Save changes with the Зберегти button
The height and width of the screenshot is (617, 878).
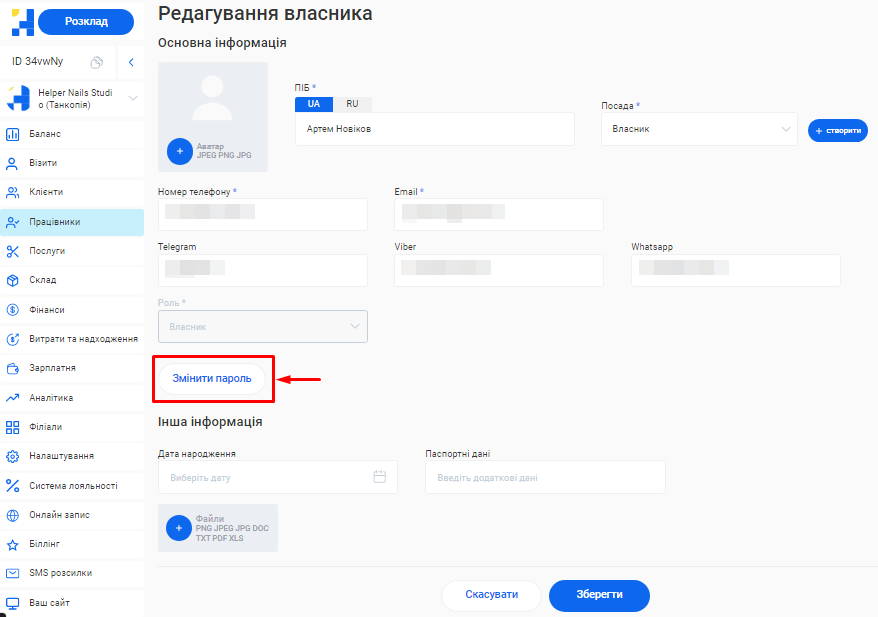598,595
